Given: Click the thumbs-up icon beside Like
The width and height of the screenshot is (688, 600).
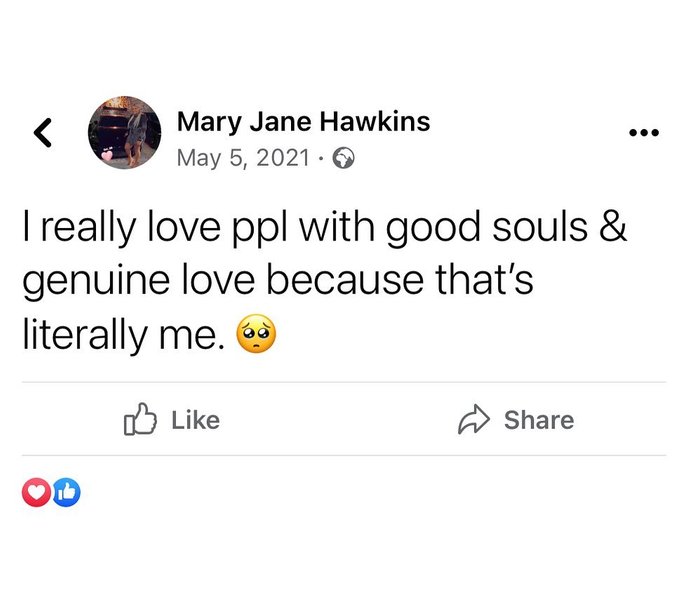Looking at the screenshot, I should coord(139,420).
